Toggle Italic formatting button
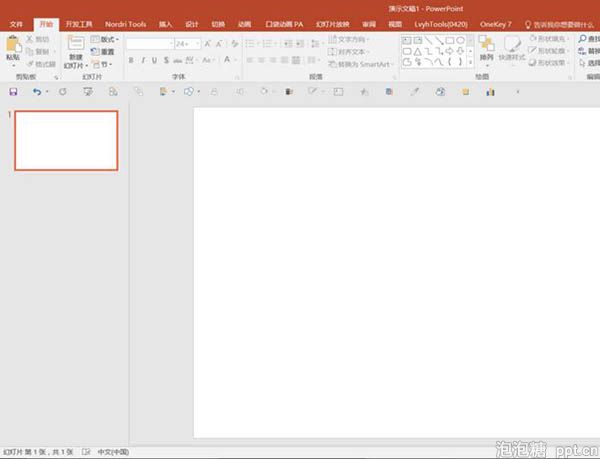The width and height of the screenshot is (600, 459). (x=143, y=60)
